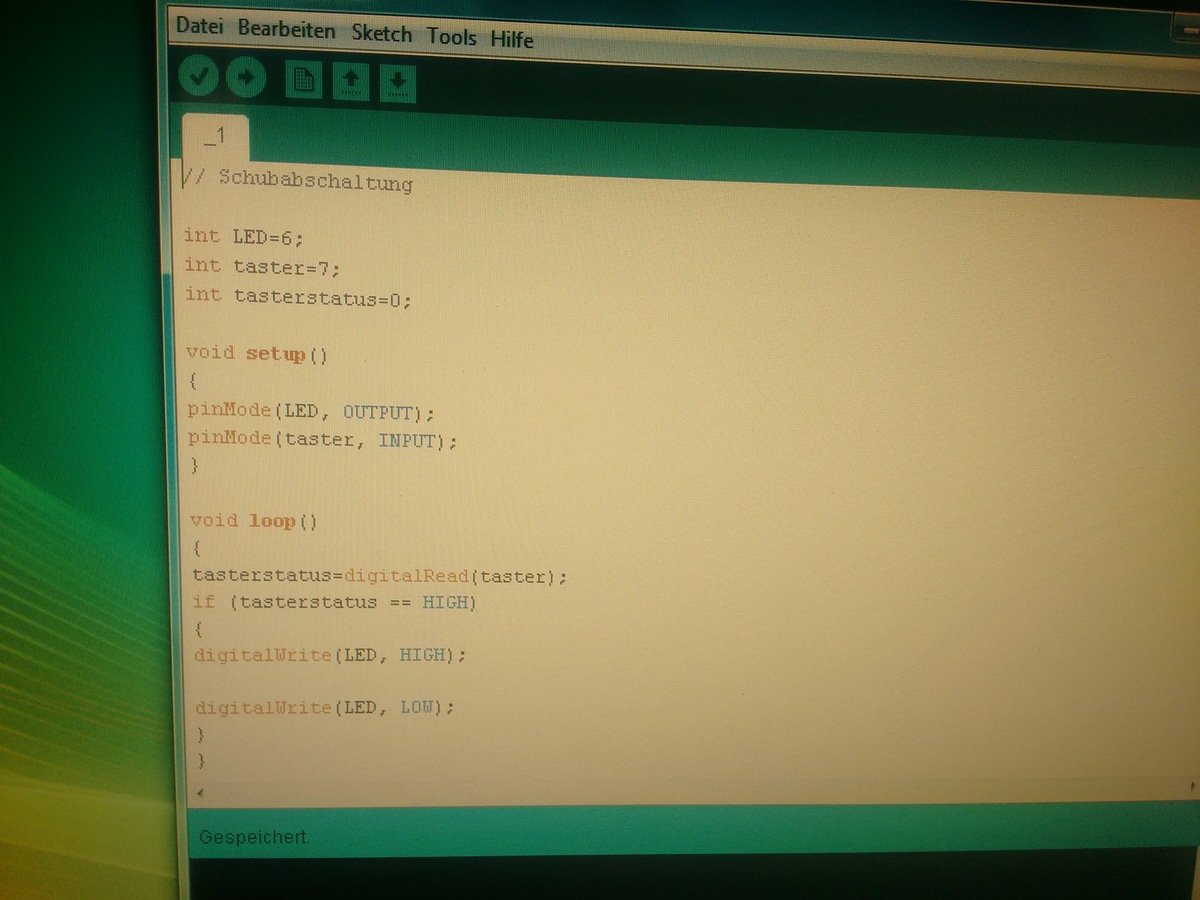1200x900 pixels.
Task: Select the _1 sketch tab
Action: 215,137
